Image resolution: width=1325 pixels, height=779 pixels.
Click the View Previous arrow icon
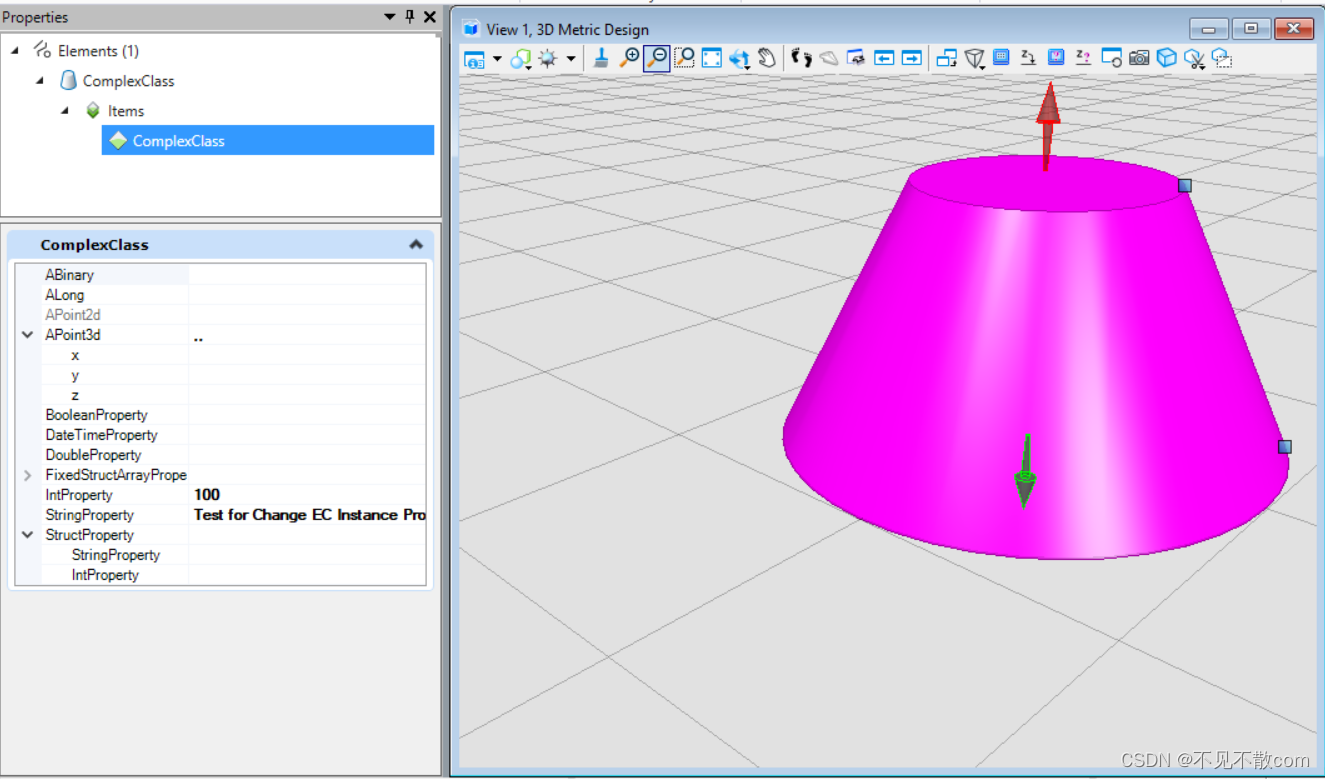[x=884, y=58]
